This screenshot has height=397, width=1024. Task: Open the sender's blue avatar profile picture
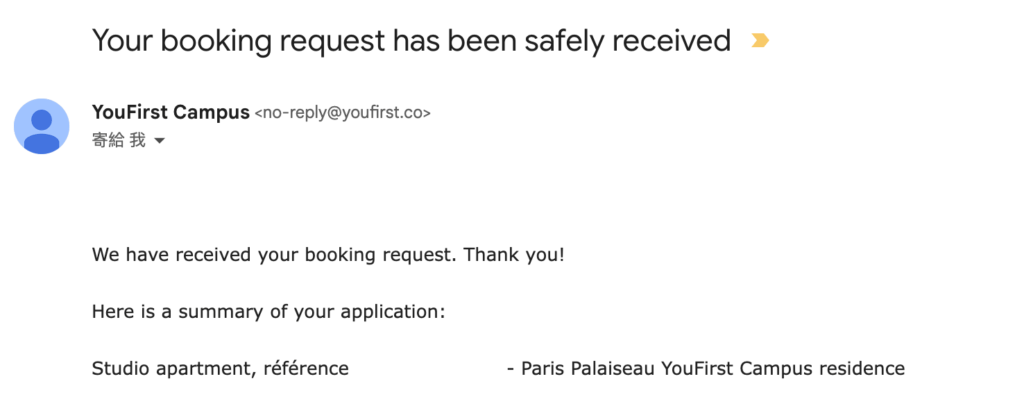[42, 127]
